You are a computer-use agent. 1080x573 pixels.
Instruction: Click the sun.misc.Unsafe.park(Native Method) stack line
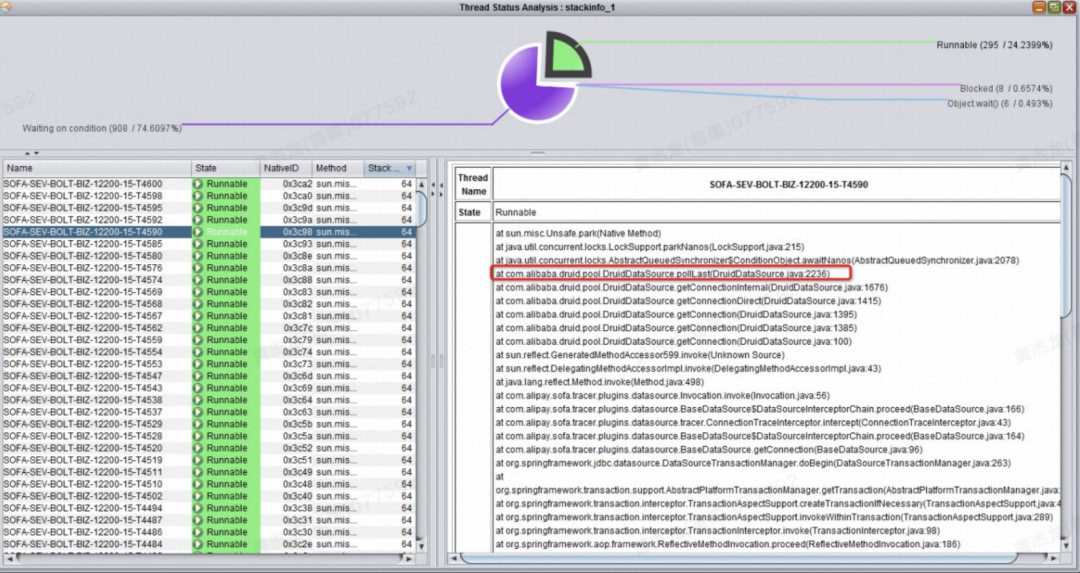(578, 233)
